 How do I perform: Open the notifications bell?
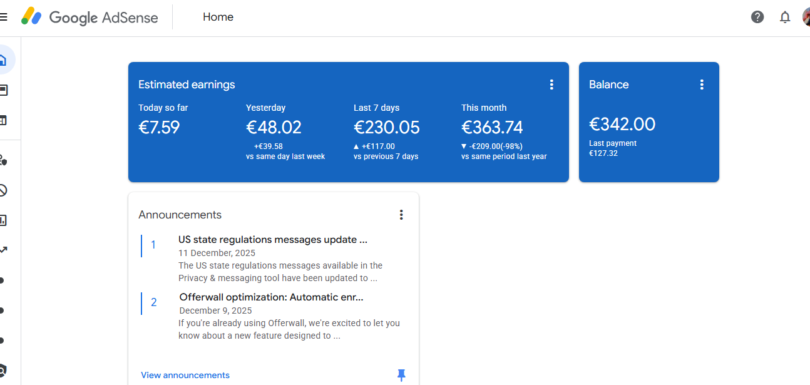pos(785,17)
